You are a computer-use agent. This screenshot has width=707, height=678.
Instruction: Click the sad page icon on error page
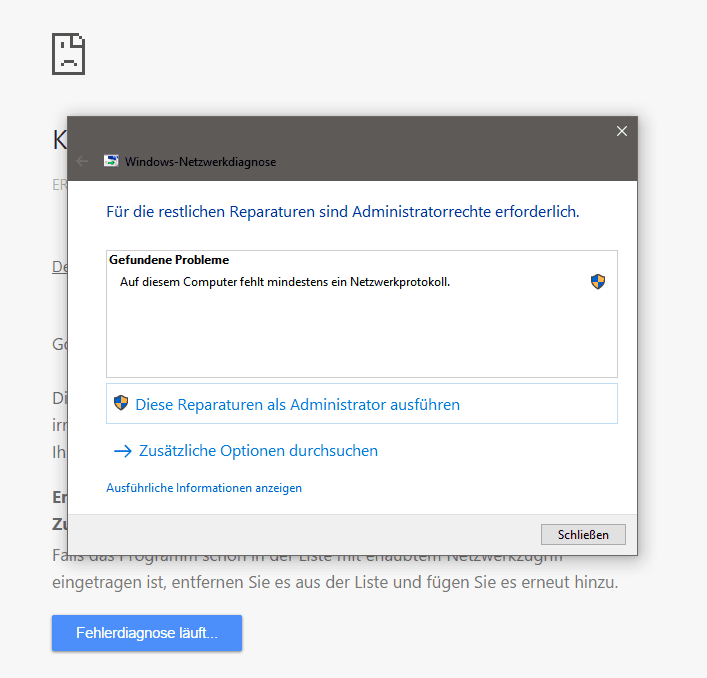tap(69, 54)
